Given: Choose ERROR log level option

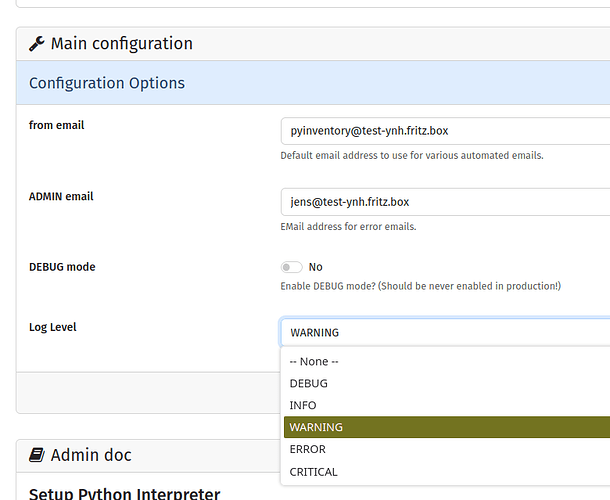Looking at the screenshot, I should pos(447,449).
